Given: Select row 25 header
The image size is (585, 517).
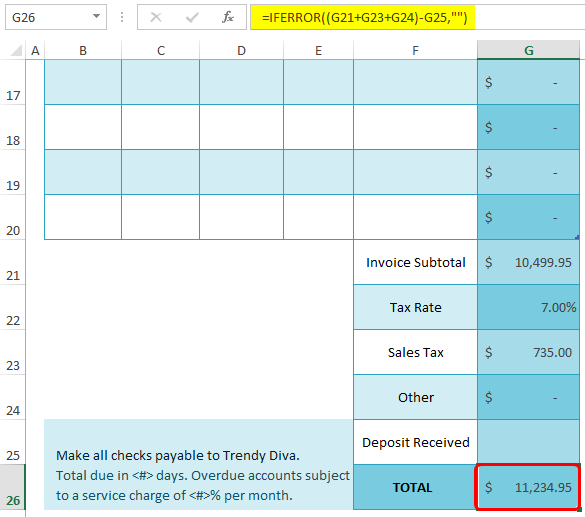Looking at the screenshot, I should (x=13, y=442).
